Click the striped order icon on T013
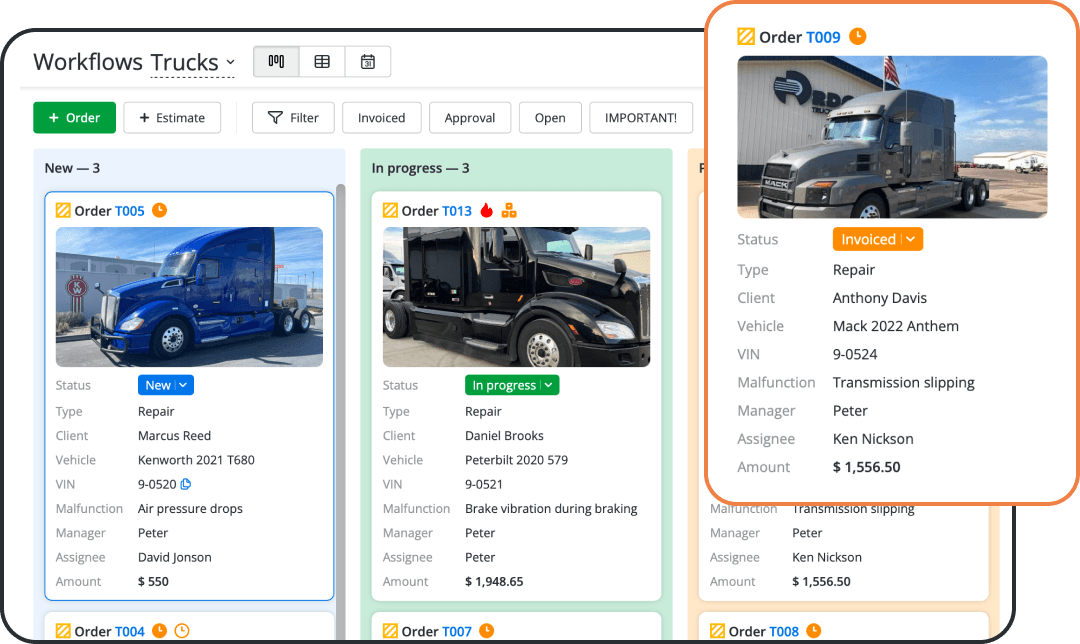 (x=391, y=210)
